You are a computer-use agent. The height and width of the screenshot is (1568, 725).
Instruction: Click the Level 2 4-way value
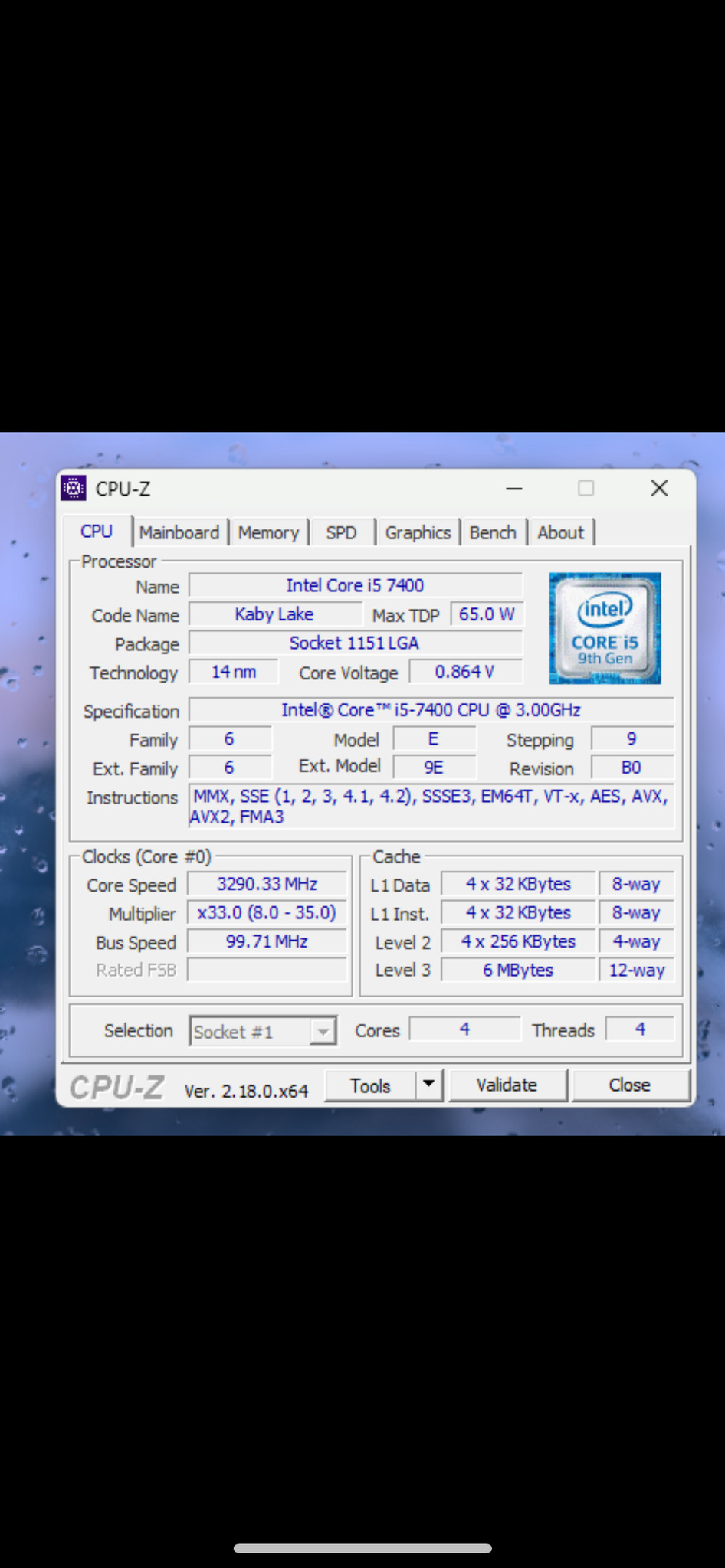point(637,941)
